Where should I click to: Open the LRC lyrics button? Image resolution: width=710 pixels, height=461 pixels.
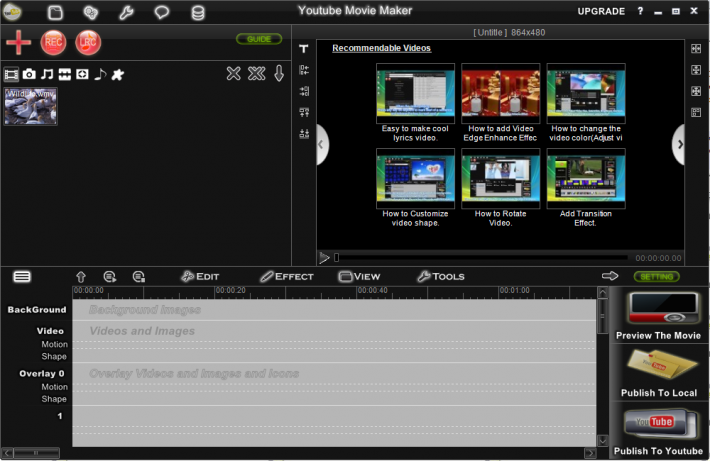tap(88, 43)
